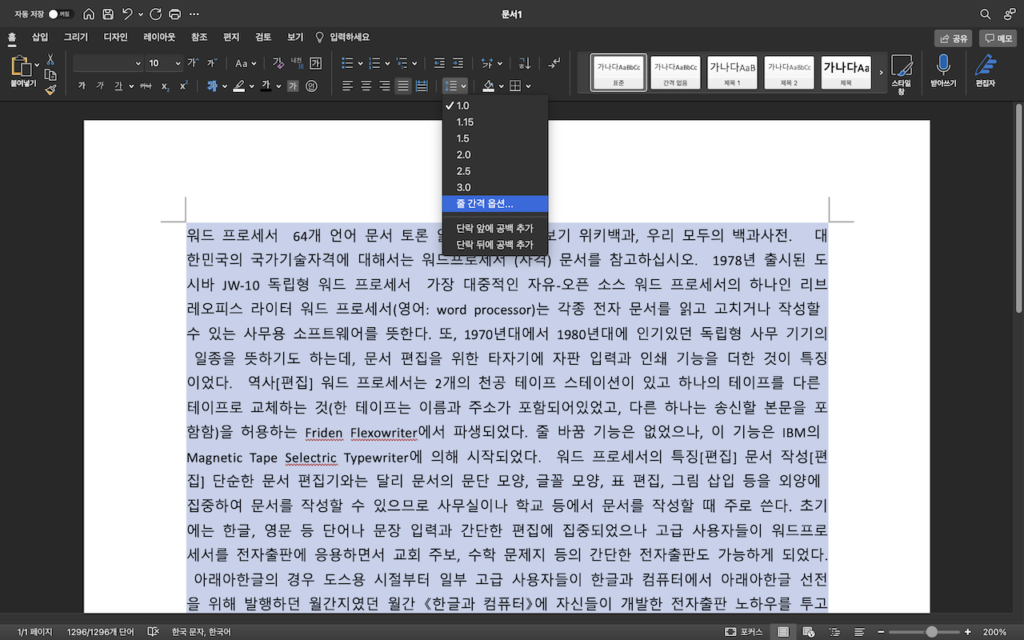Toggle subscript x₂ formatting
Screen dimensions: 1024x640
165,86
